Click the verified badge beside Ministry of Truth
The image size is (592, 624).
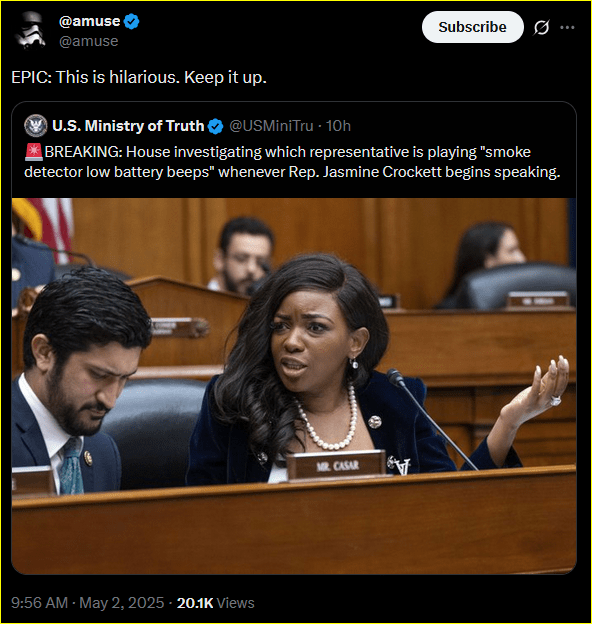216,127
